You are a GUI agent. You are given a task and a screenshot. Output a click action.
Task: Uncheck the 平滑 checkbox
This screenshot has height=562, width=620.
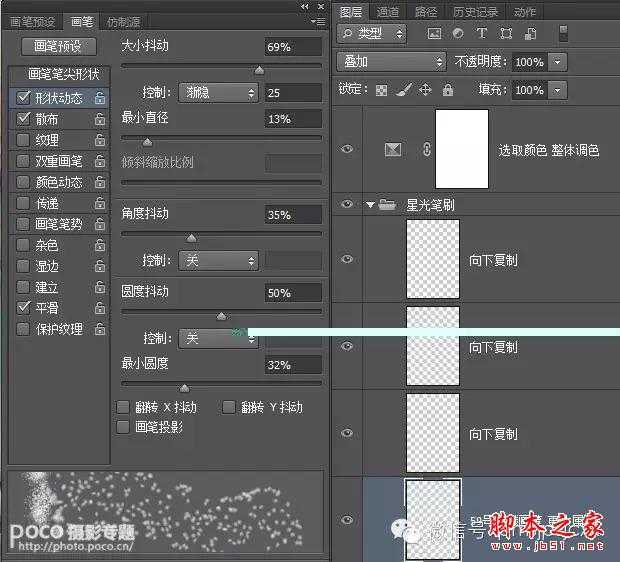(23, 308)
